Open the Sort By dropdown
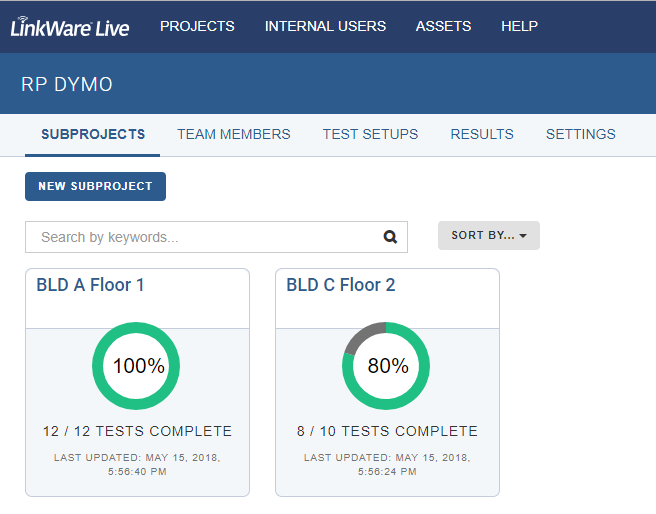Screen dimensions: 656x514 [489, 235]
